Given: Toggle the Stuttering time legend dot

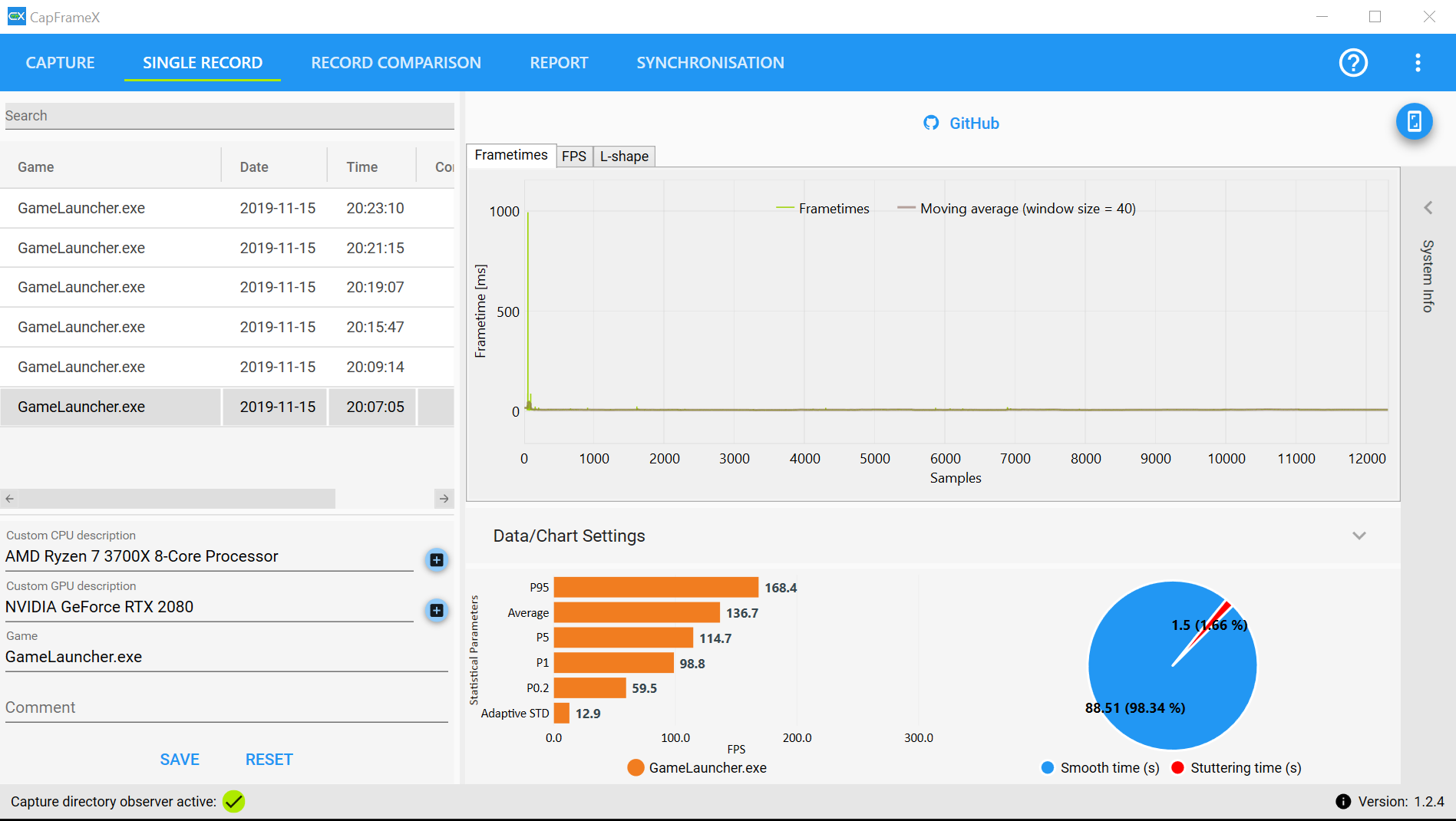Looking at the screenshot, I should [1177, 768].
